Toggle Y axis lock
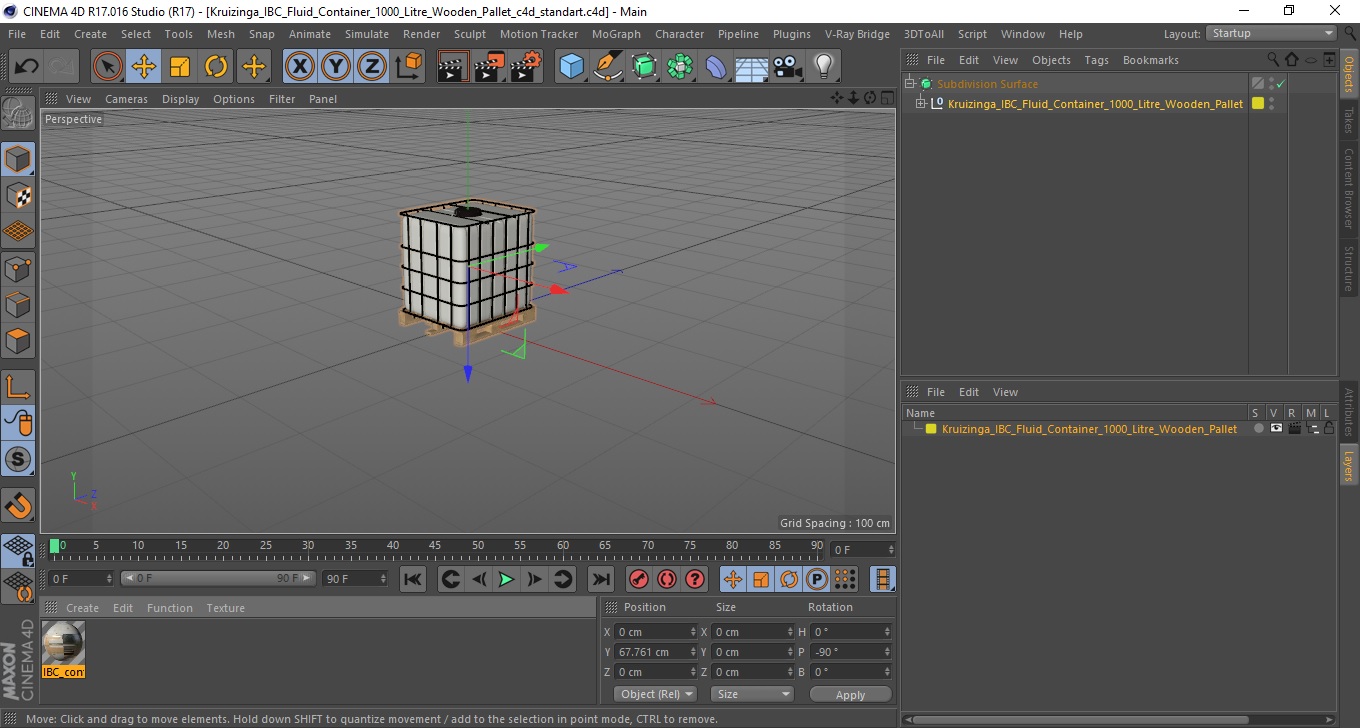The width and height of the screenshot is (1360, 728). pos(336,67)
